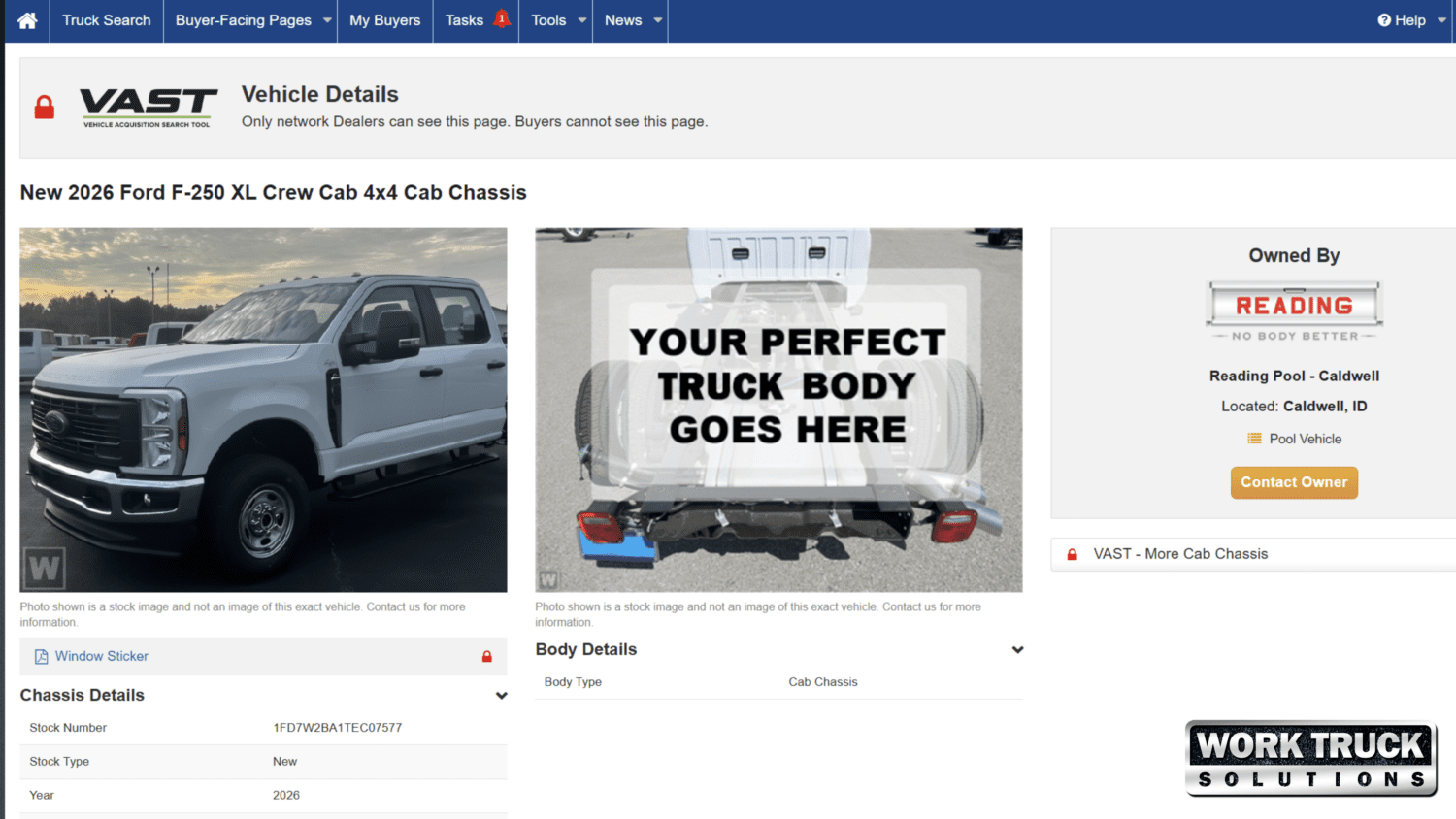Select Truck Search in the navigation bar
Screen dimensions: 1456x819
click(106, 19)
